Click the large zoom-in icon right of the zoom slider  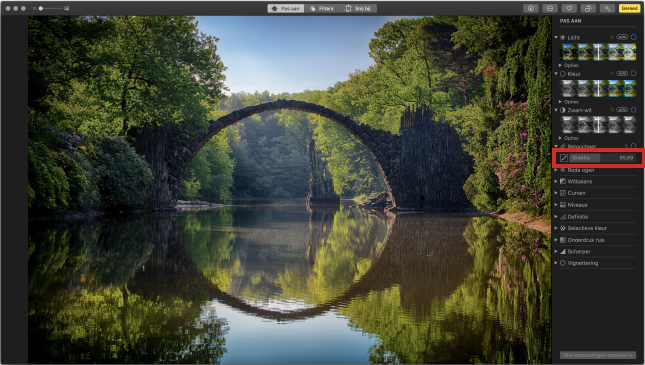click(67, 8)
